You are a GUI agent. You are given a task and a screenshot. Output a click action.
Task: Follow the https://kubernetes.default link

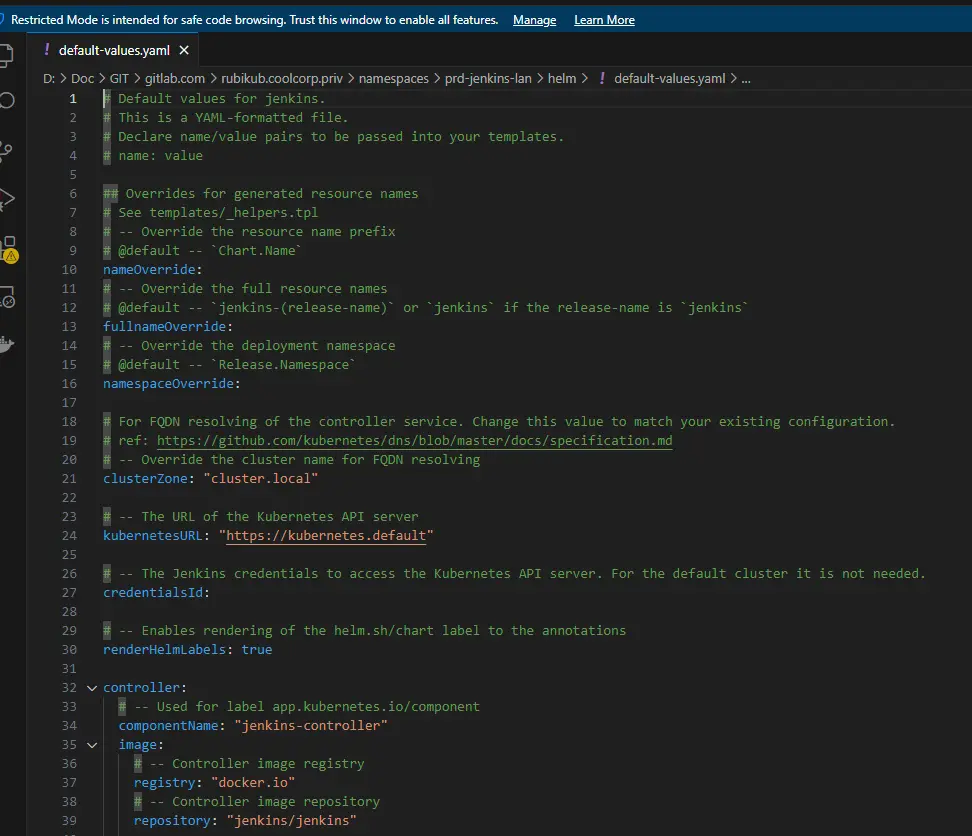[326, 535]
